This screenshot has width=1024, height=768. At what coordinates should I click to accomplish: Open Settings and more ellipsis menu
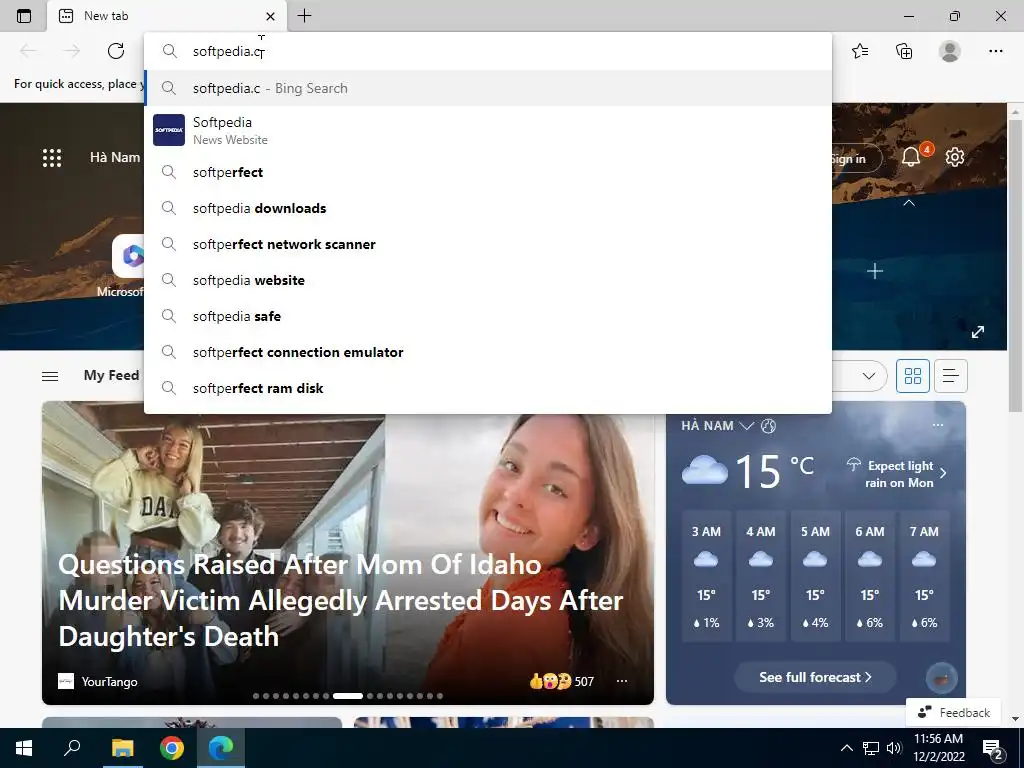[995, 51]
